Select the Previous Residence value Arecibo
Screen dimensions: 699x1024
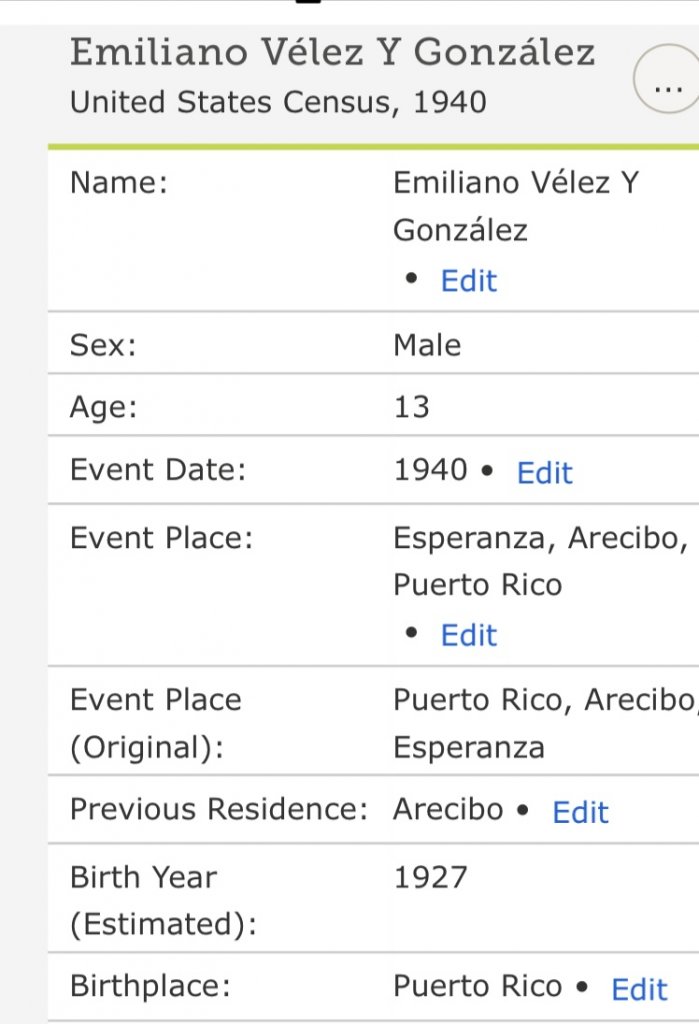(448, 809)
